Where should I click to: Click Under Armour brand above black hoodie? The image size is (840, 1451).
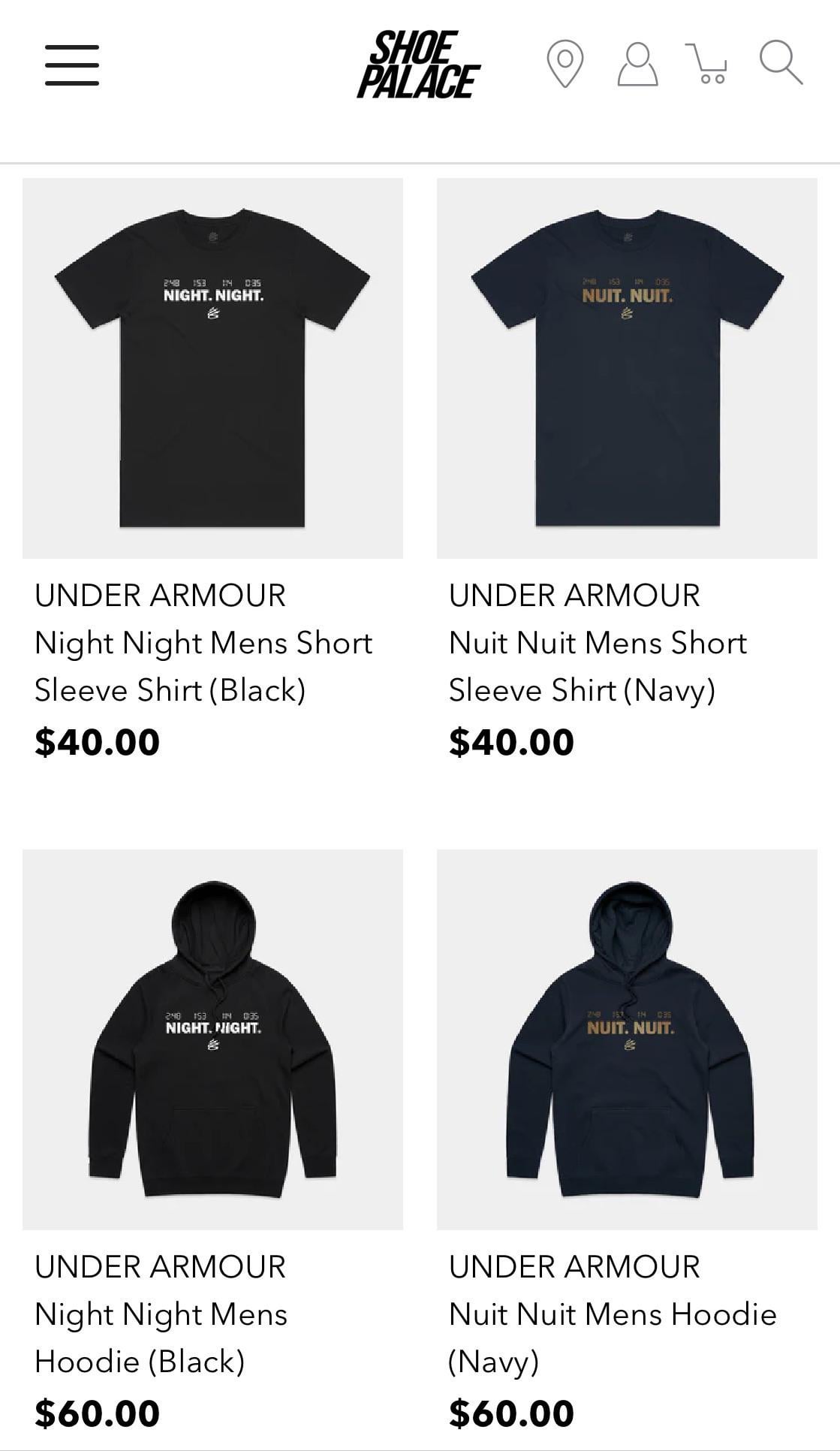point(160,1267)
